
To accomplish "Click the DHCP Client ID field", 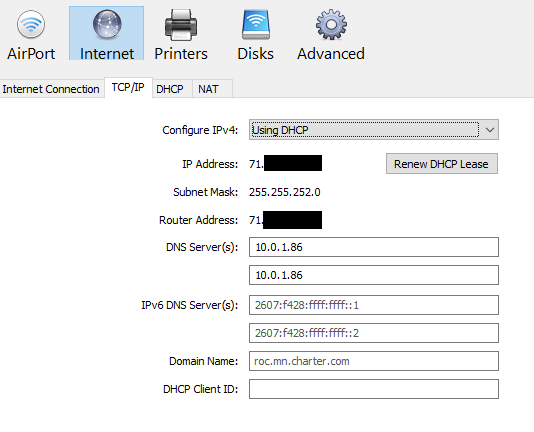I will coord(374,389).
